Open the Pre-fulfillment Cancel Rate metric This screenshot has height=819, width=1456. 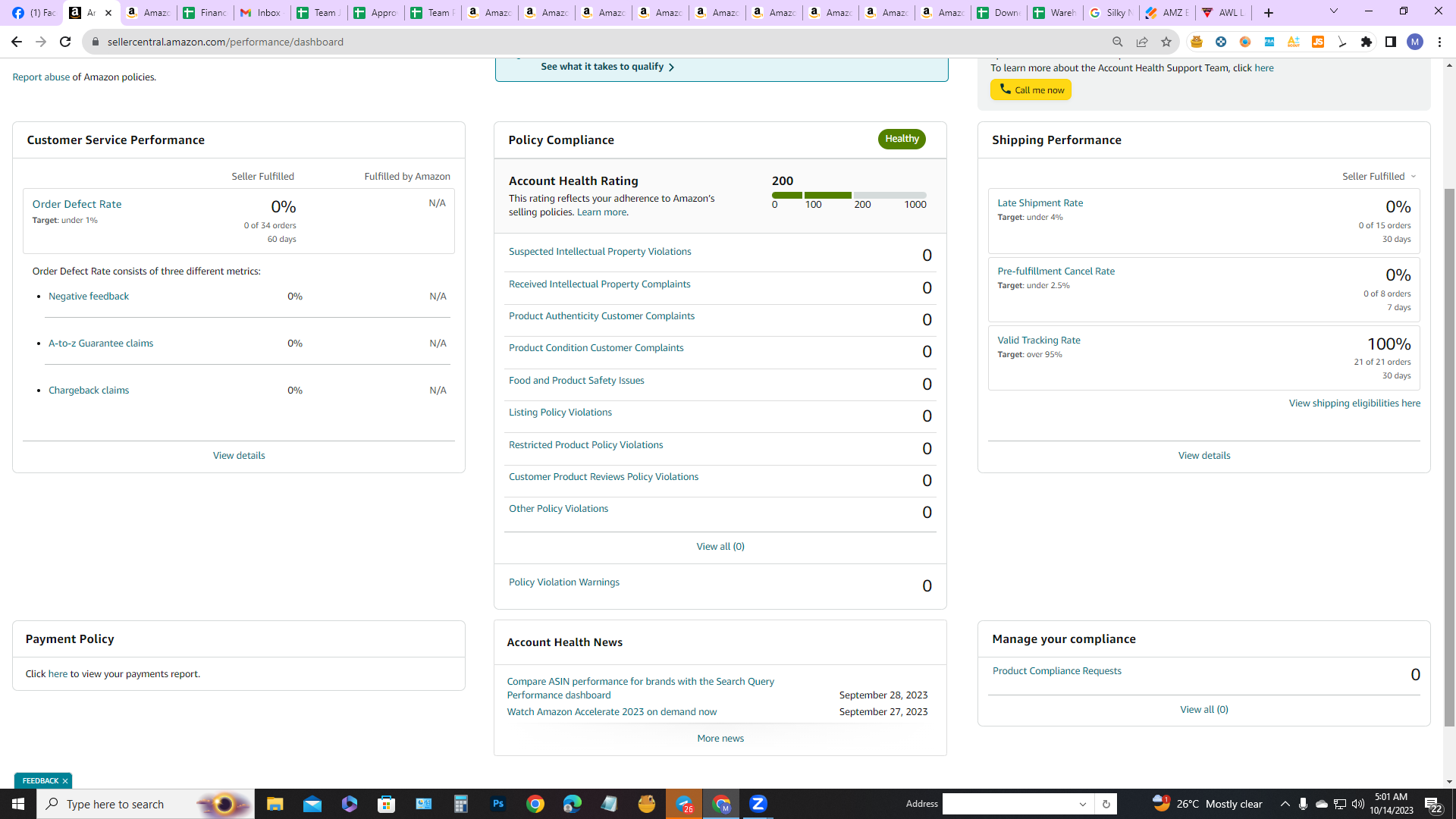1056,271
